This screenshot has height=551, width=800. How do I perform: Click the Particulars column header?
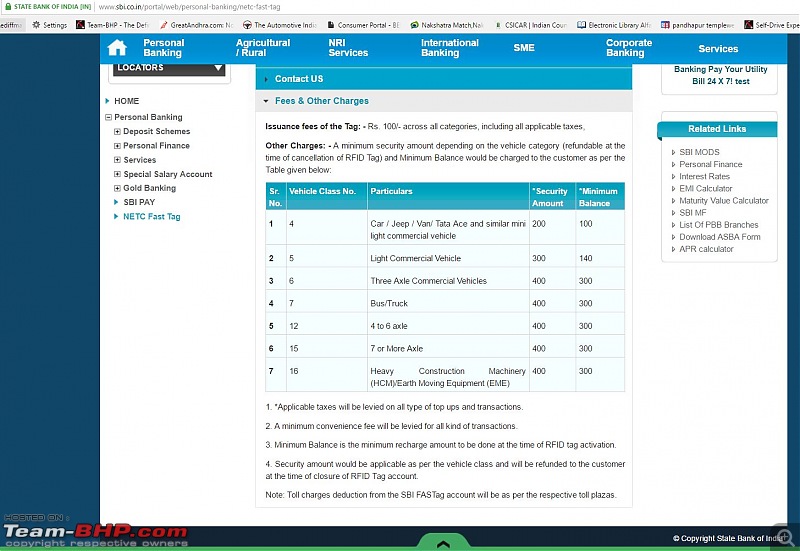(448, 196)
